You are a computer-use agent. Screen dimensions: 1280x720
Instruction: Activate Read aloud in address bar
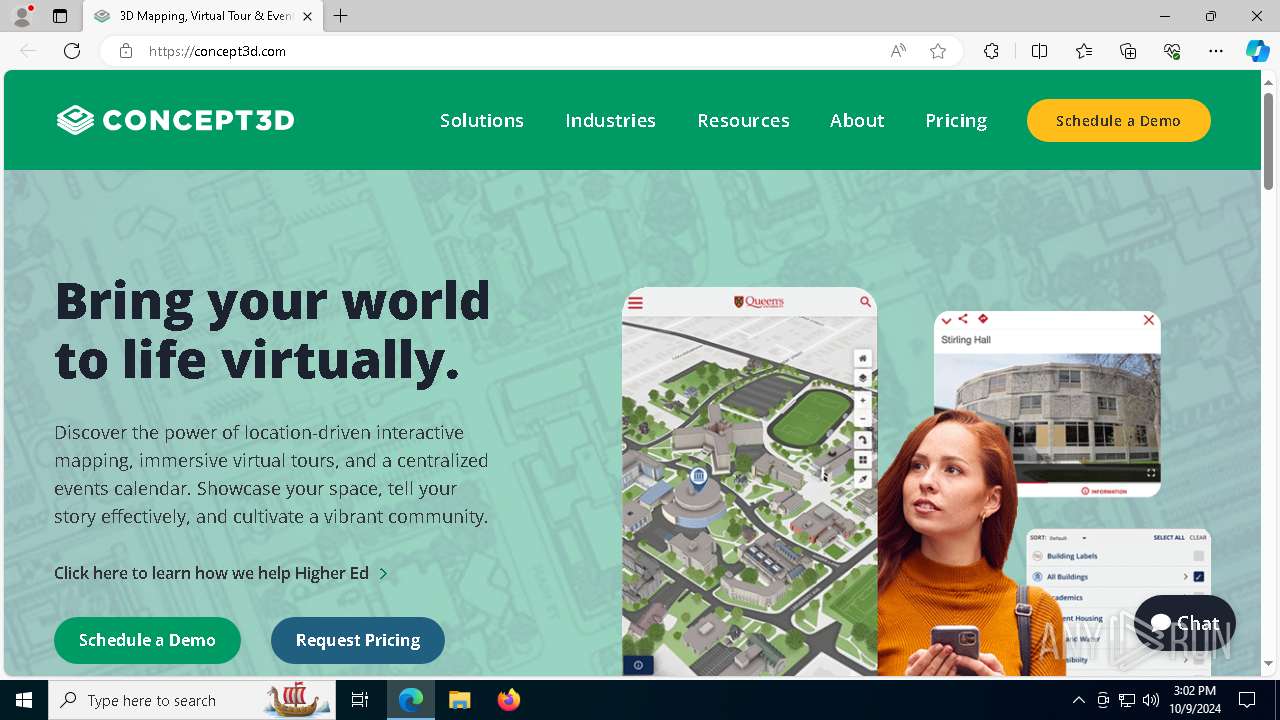pos(898,51)
